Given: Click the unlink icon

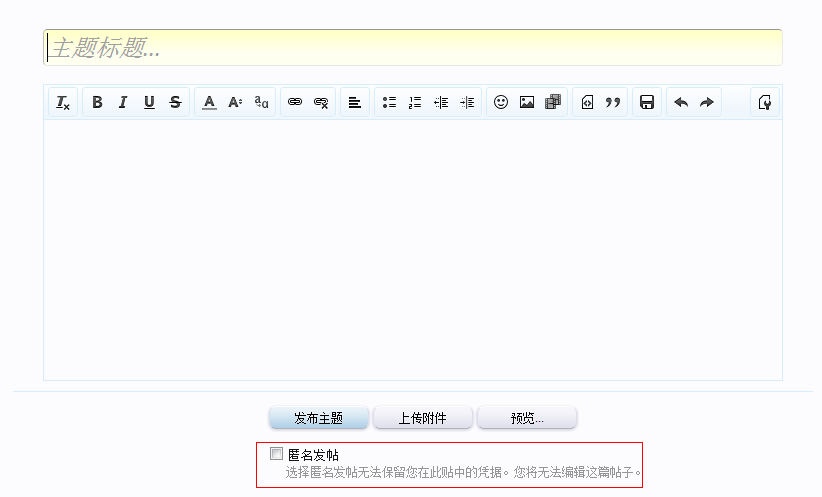Looking at the screenshot, I should point(321,102).
